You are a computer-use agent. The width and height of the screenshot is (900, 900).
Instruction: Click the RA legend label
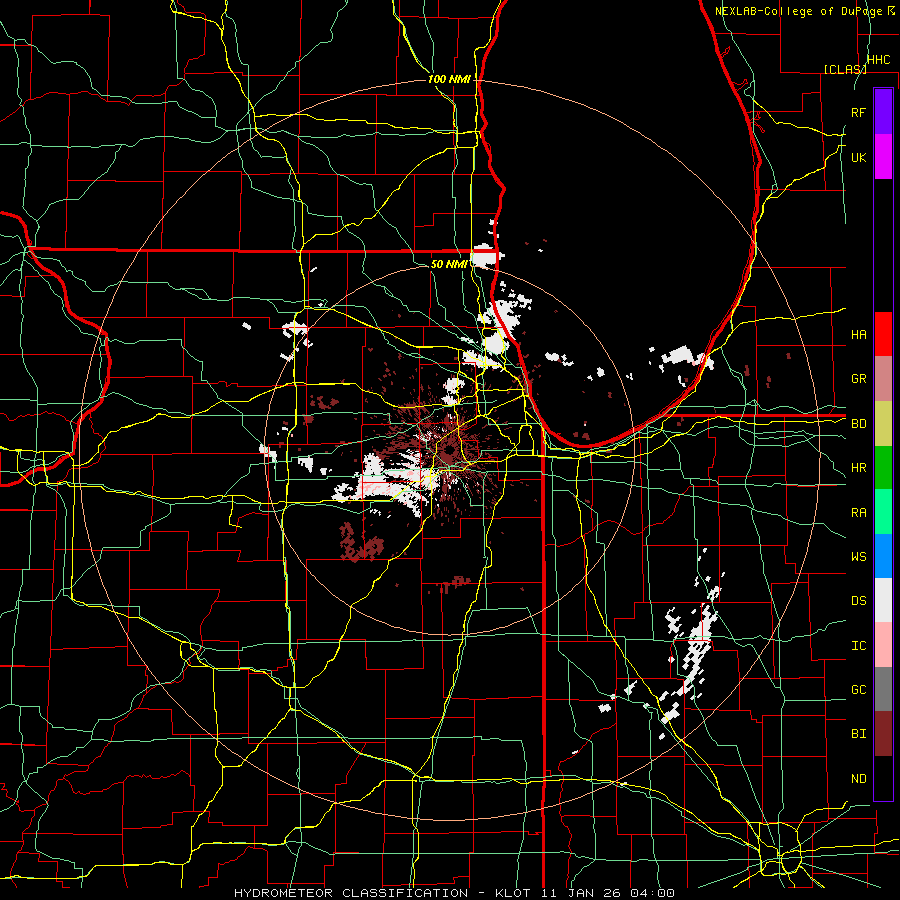(858, 513)
